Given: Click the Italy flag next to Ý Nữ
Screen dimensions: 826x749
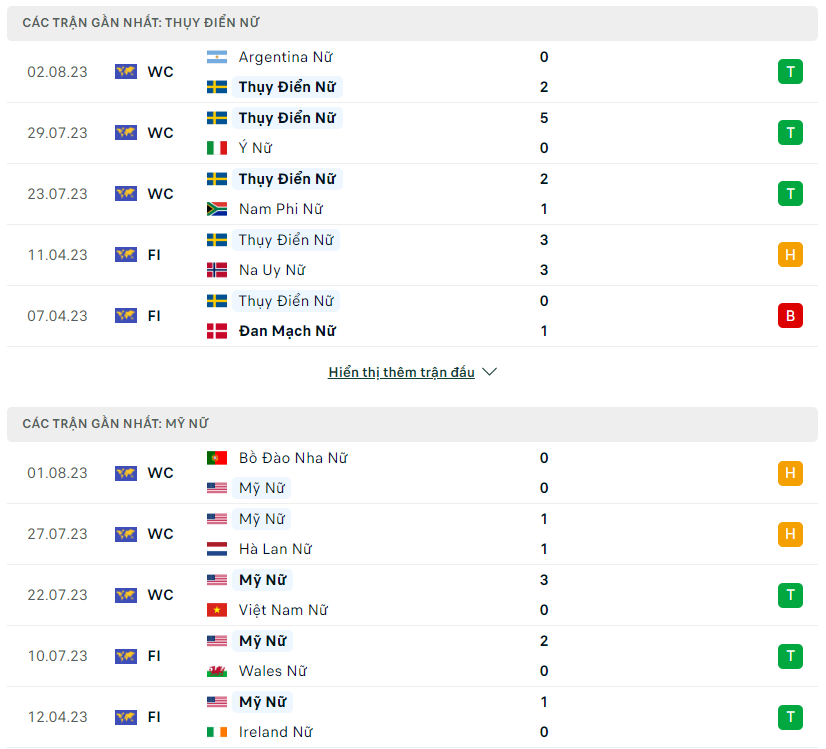Looking at the screenshot, I should (216, 148).
